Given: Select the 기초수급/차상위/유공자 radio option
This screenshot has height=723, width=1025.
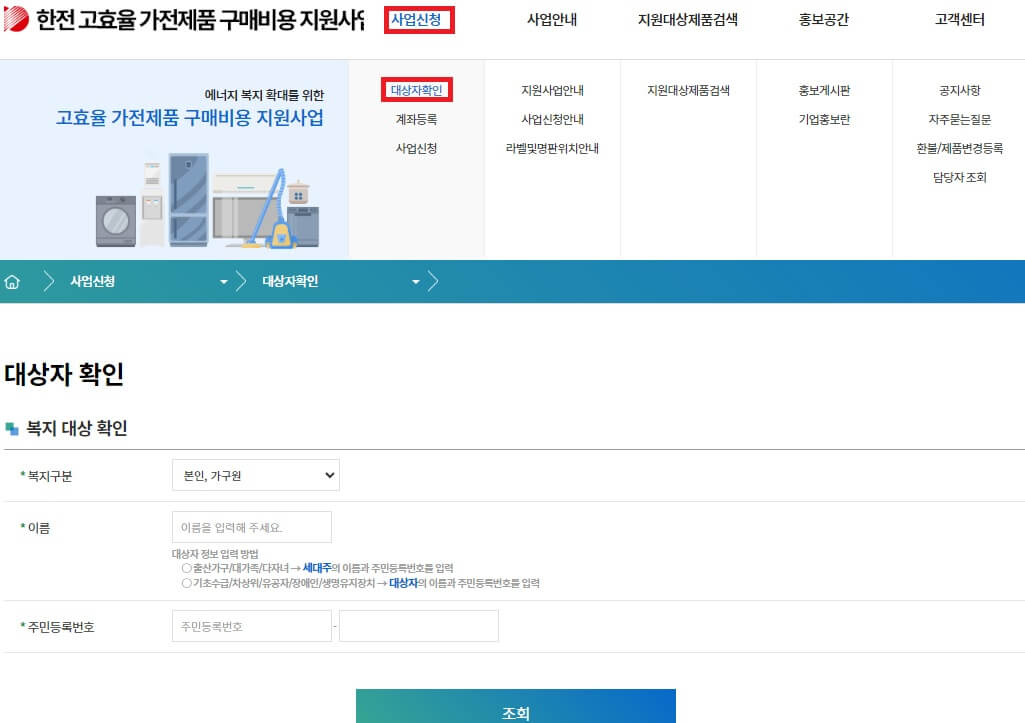Looking at the screenshot, I should [185, 583].
